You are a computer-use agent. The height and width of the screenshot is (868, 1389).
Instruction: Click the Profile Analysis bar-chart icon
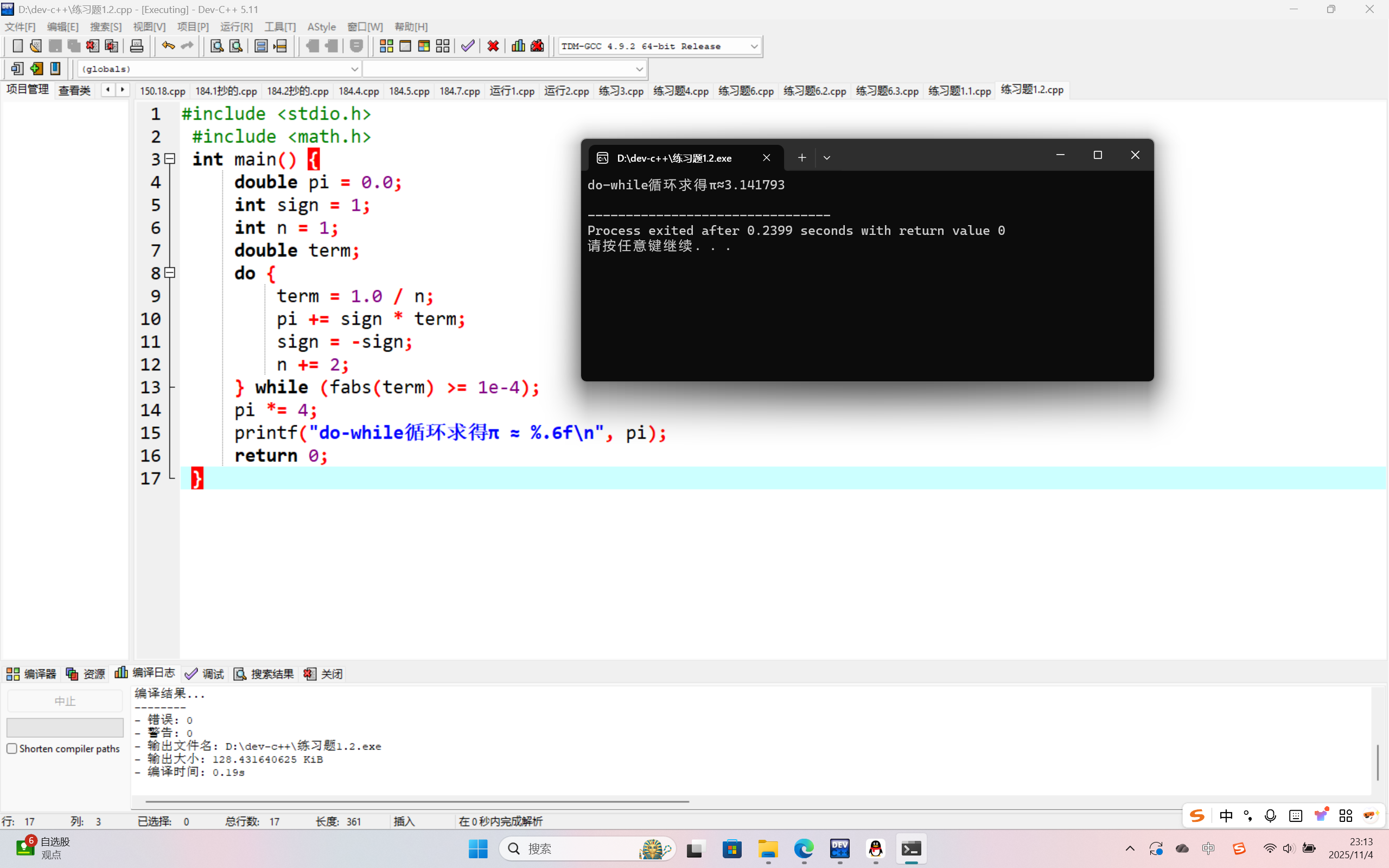pos(518,46)
